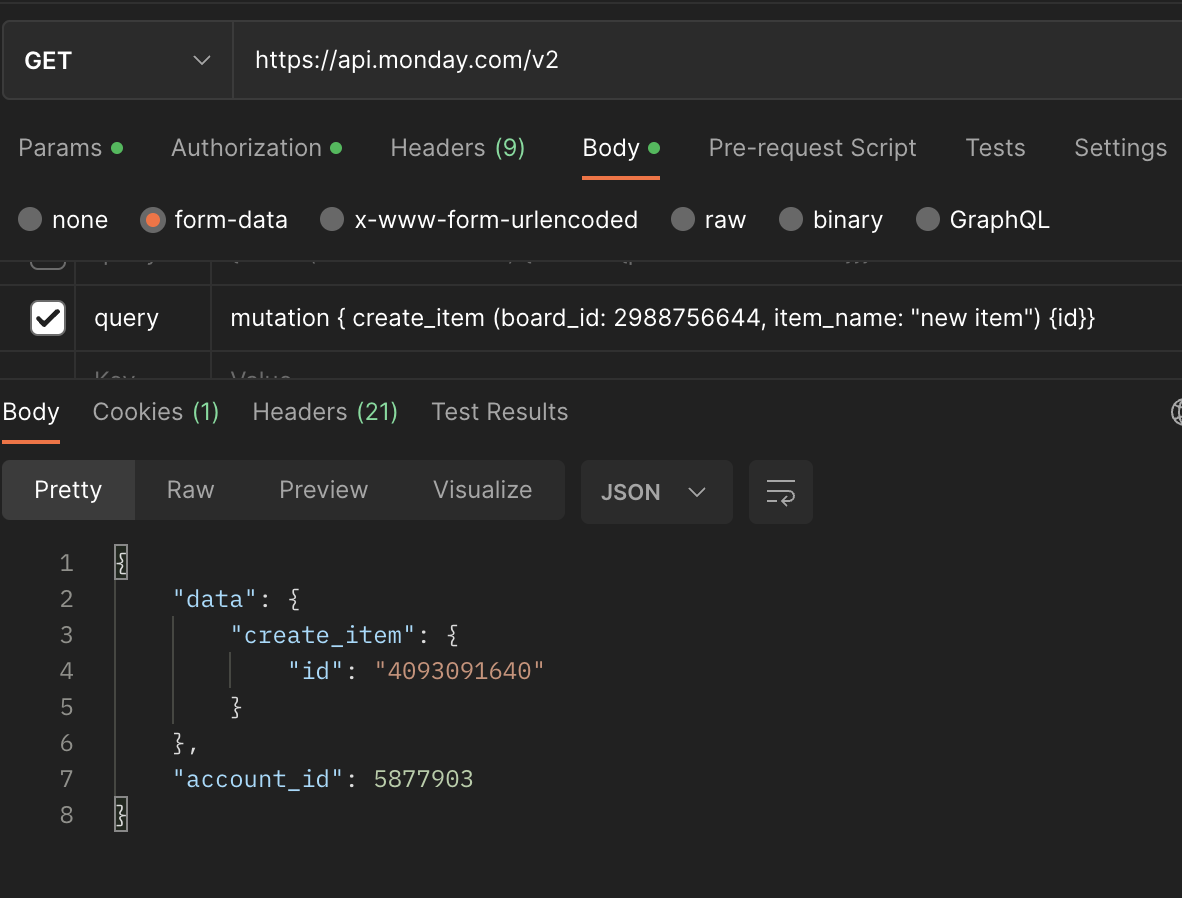Switch to the Authorization tab
1182x898 pixels.
click(x=256, y=148)
